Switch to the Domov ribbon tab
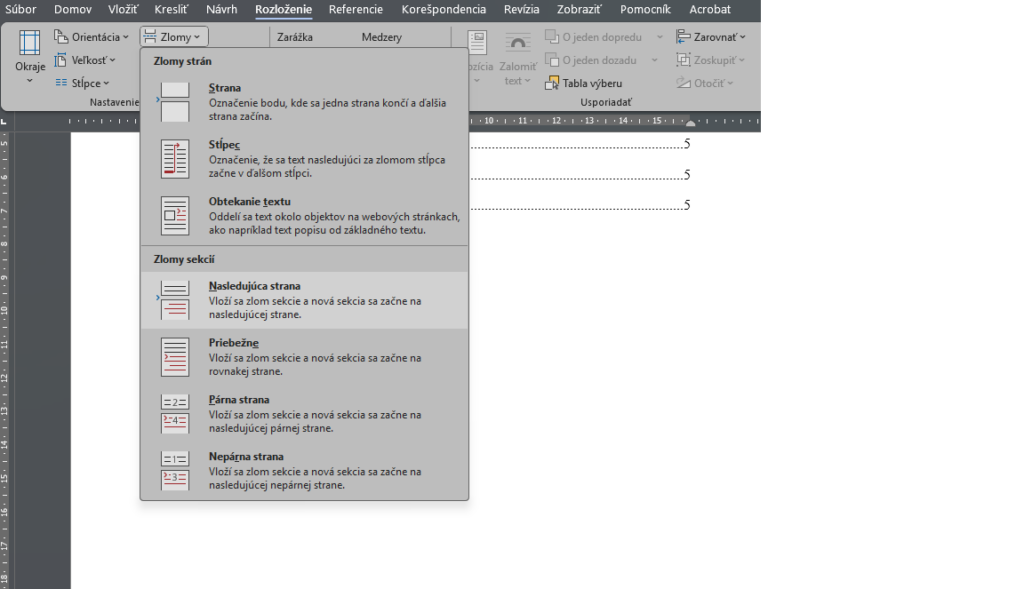Screen dimensions: 1024x589 (72, 9)
